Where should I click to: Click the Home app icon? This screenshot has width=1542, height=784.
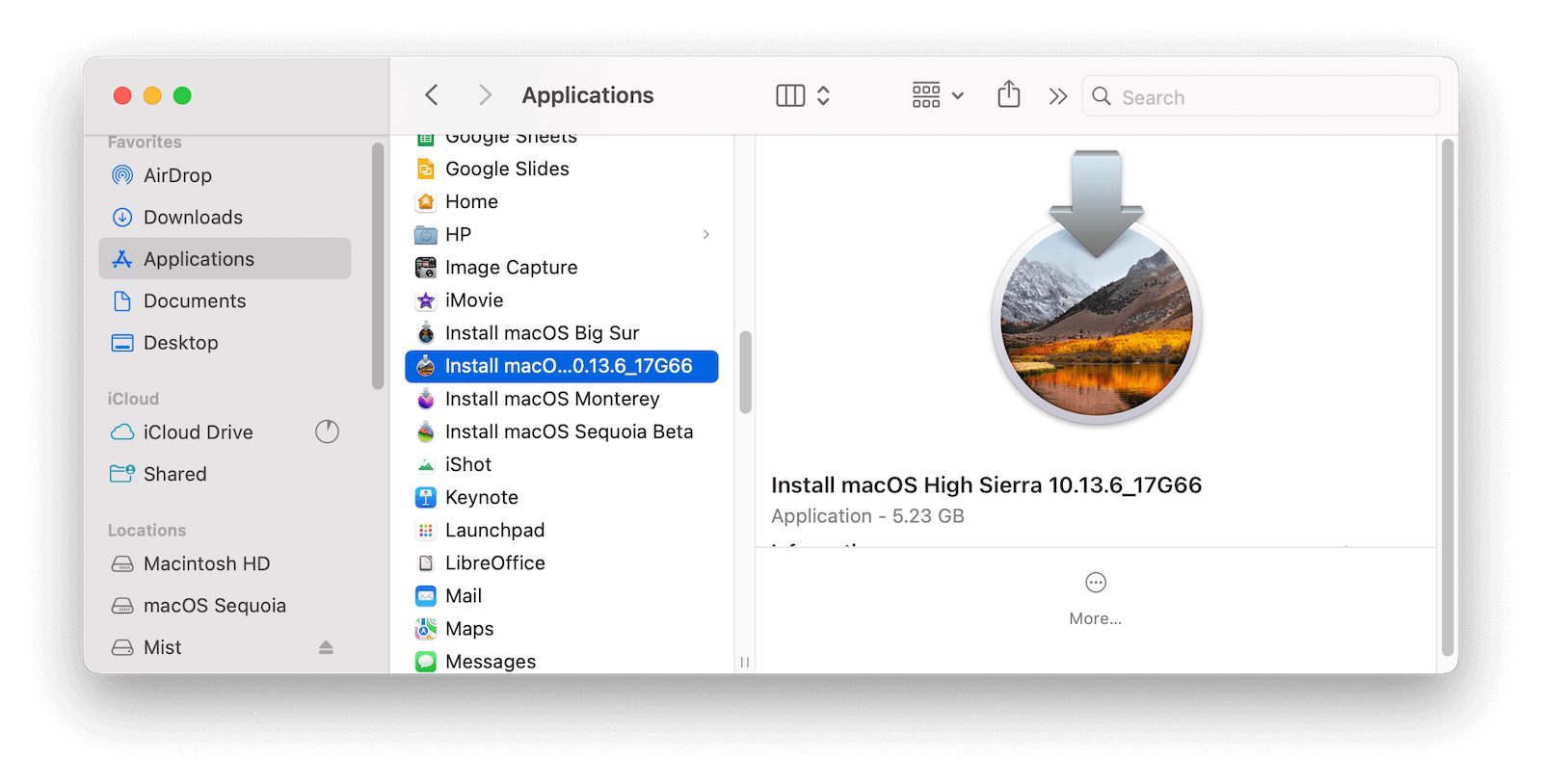click(x=425, y=202)
